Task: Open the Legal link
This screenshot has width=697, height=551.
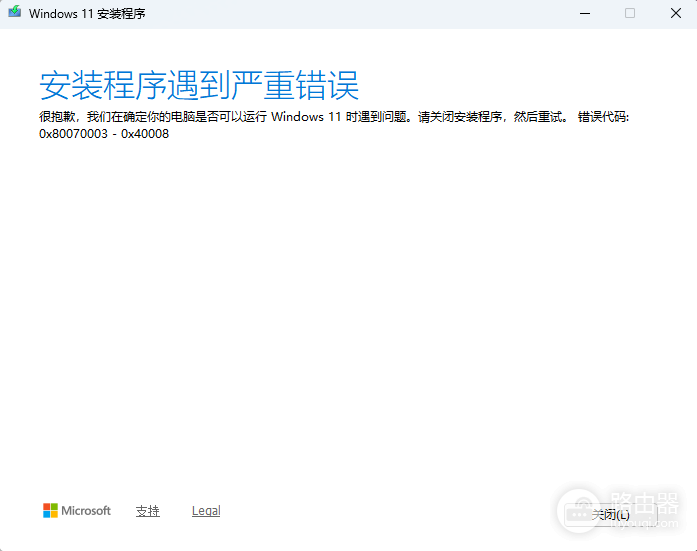Action: [206, 511]
